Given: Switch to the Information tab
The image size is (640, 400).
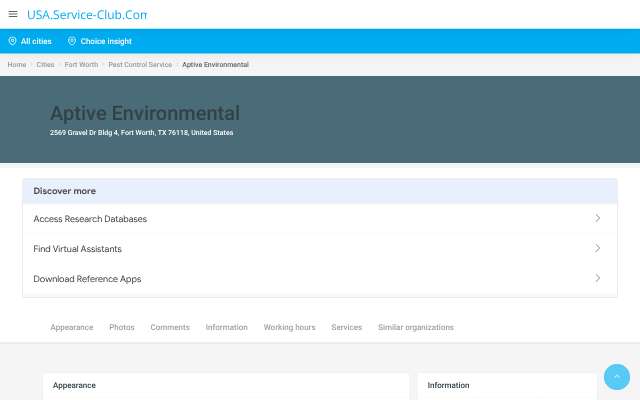Looking at the screenshot, I should (227, 327).
